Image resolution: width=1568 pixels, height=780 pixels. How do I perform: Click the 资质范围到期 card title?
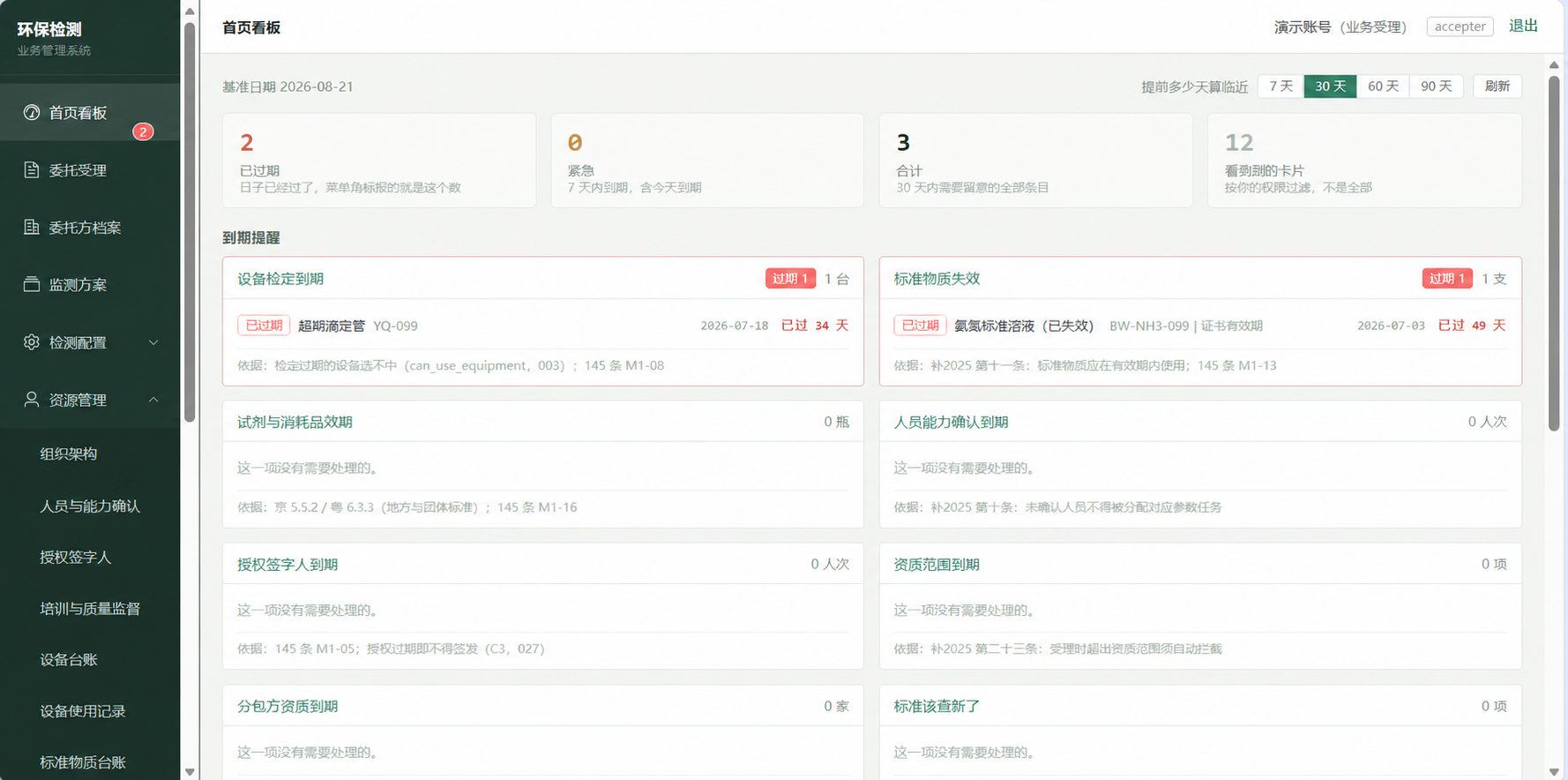pos(937,564)
